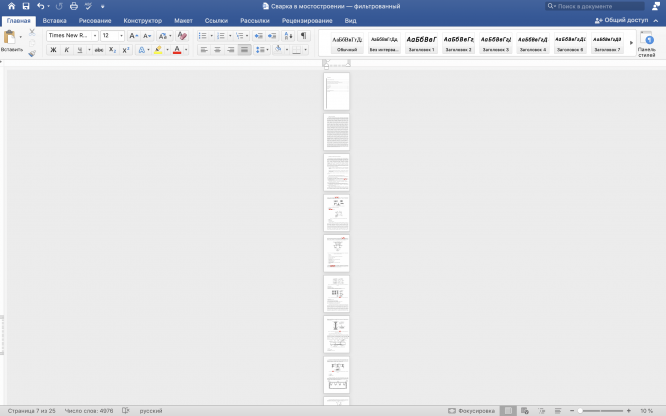
Task: Activate the format painter brush
Action: coord(32,54)
